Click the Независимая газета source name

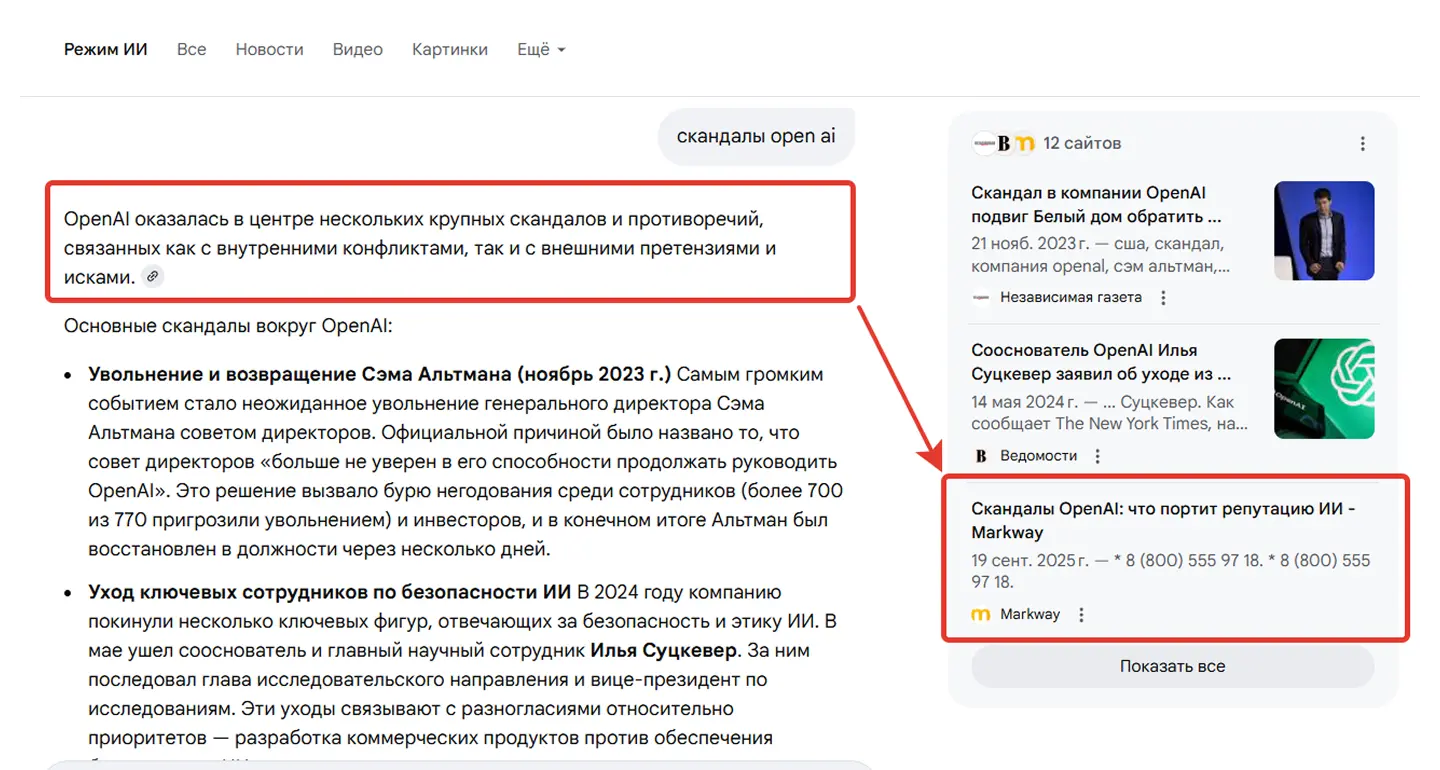(x=1071, y=298)
